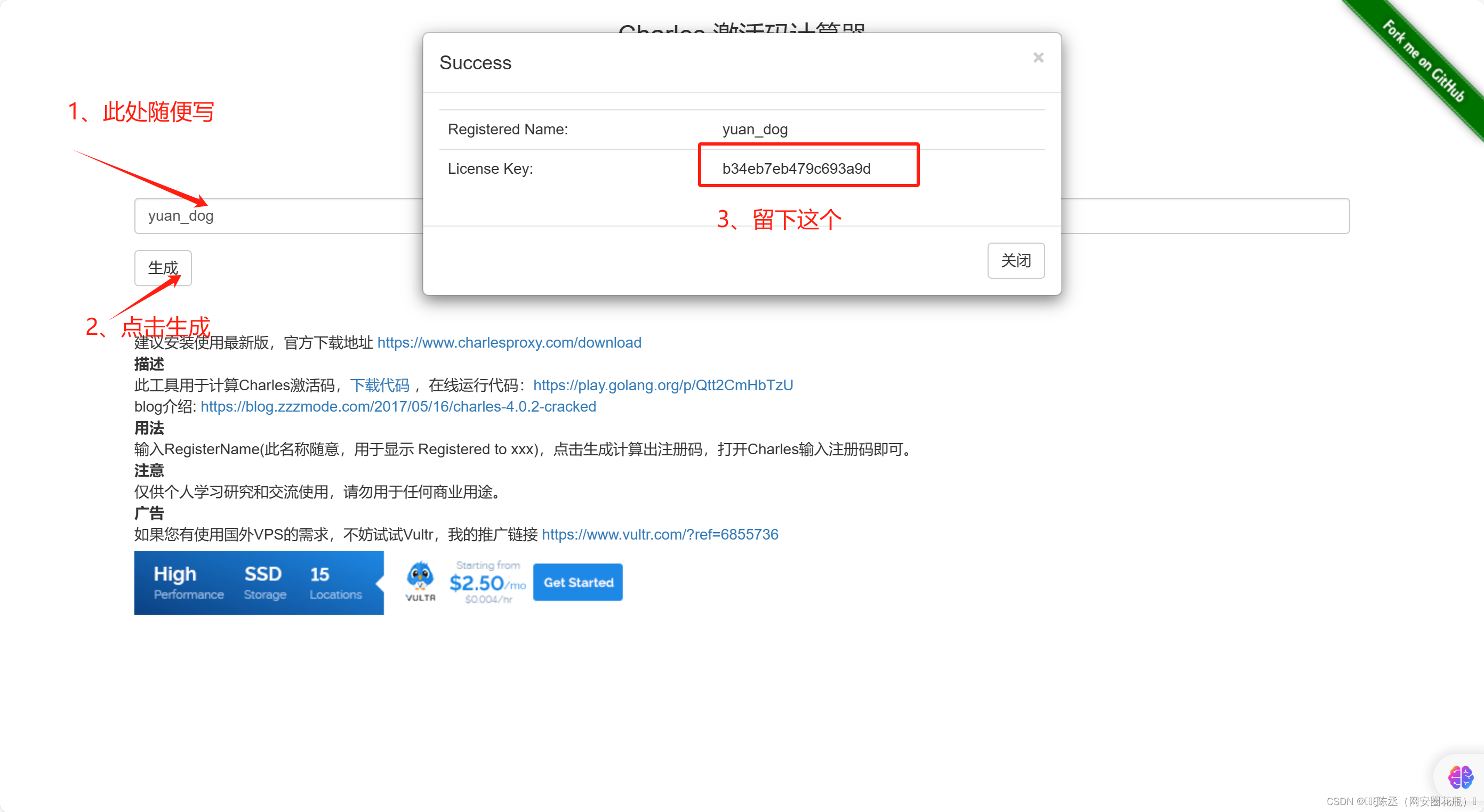Viewport: 1484px width, 812px height.
Task: Click the 广告 heading
Action: point(149,513)
